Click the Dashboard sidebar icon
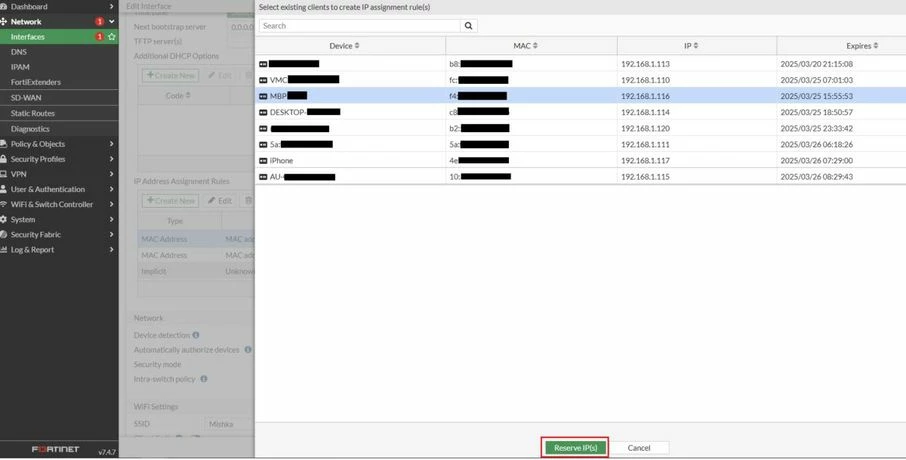906x460 pixels. tap(3, 6)
